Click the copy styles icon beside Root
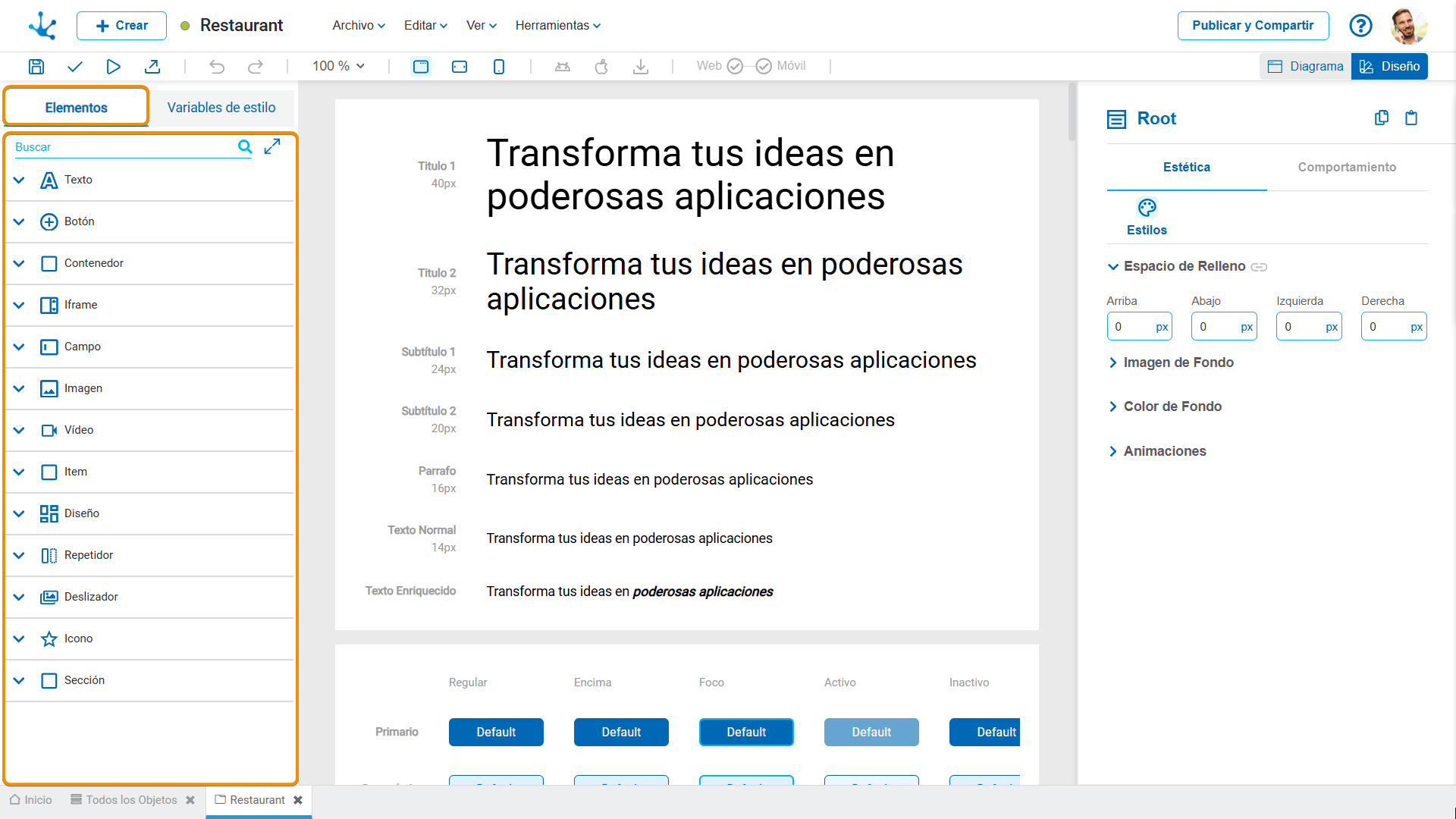 tap(1381, 118)
